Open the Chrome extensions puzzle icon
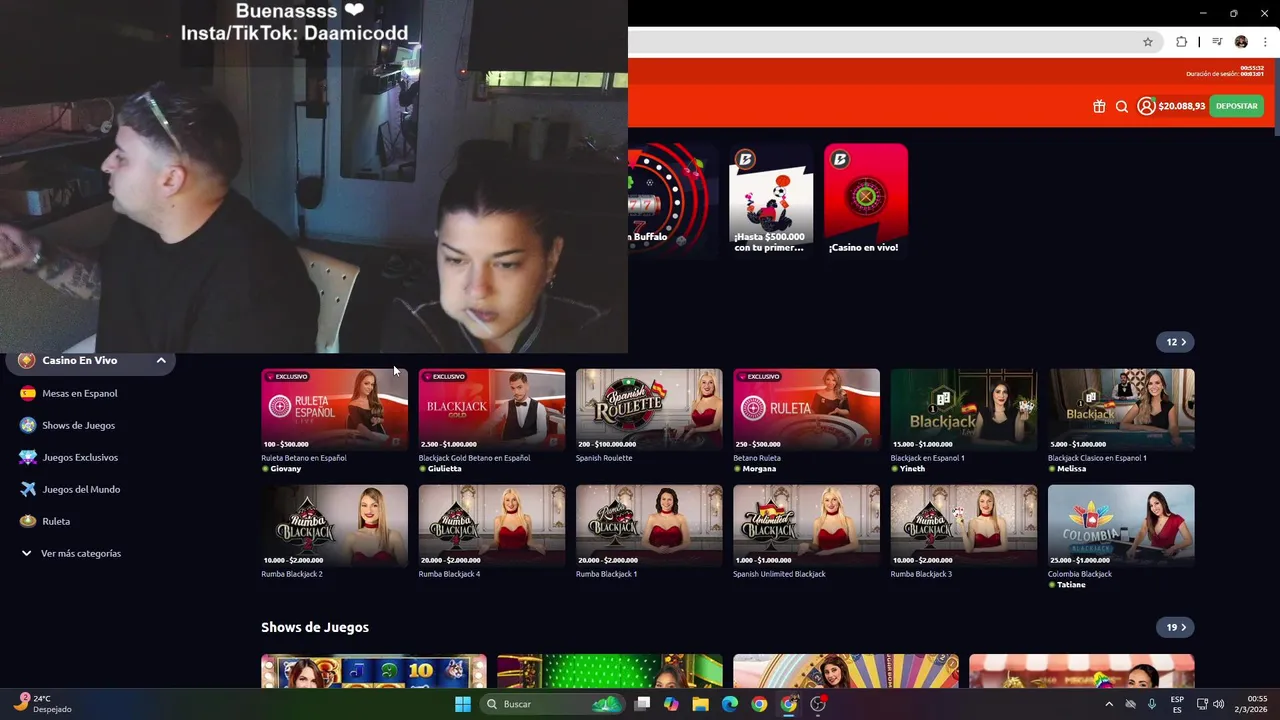This screenshot has width=1280, height=720. (x=1182, y=42)
